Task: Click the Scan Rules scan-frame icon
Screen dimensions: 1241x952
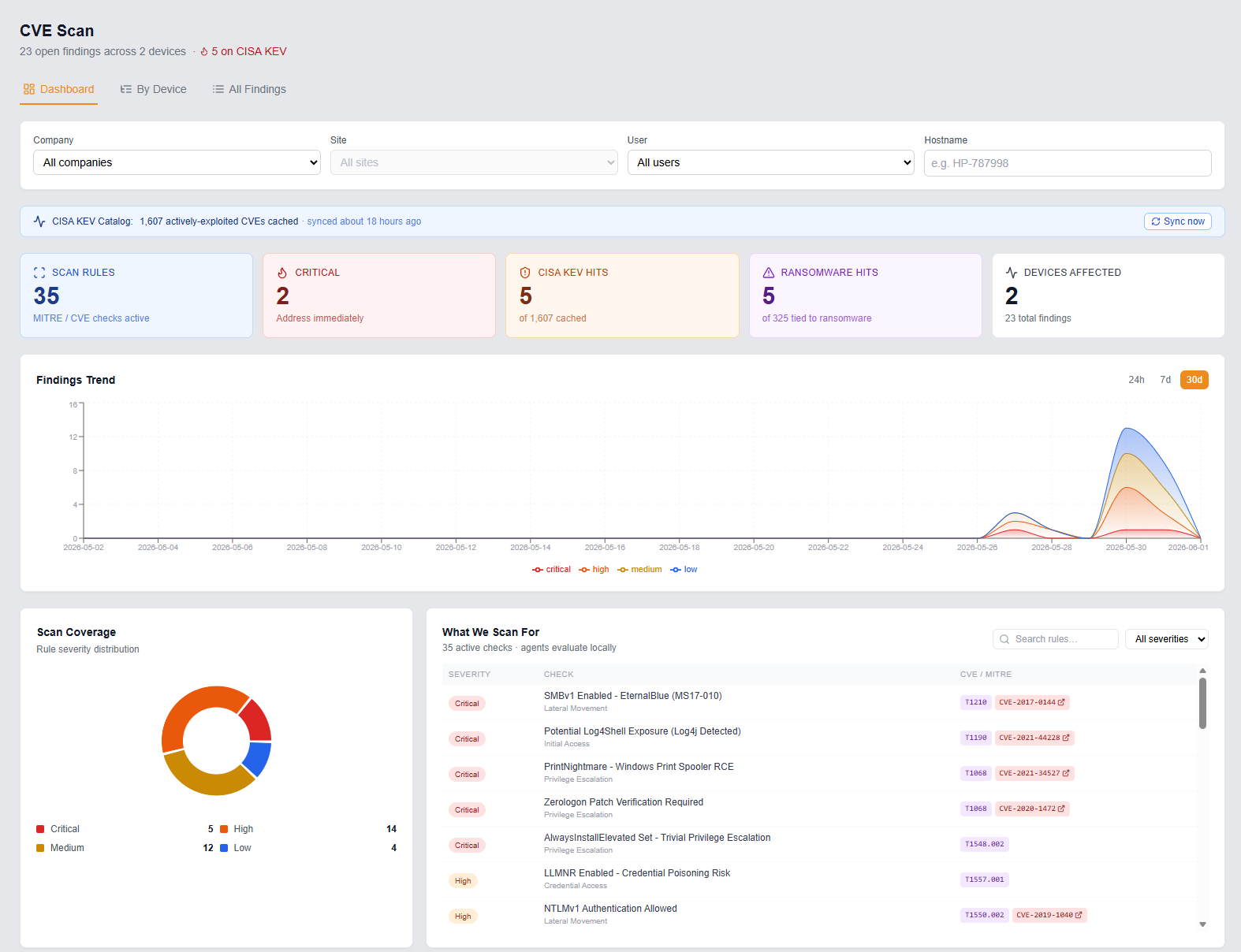Action: (39, 273)
